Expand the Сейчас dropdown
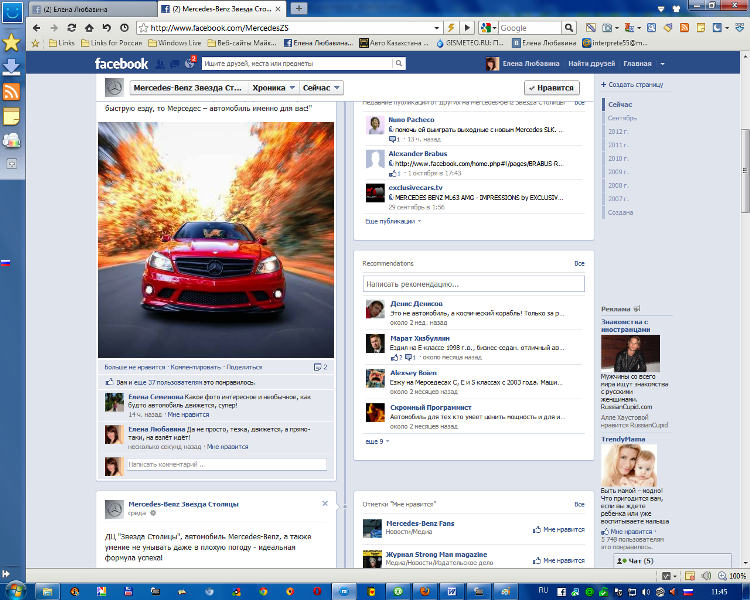750x600 pixels. [321, 88]
